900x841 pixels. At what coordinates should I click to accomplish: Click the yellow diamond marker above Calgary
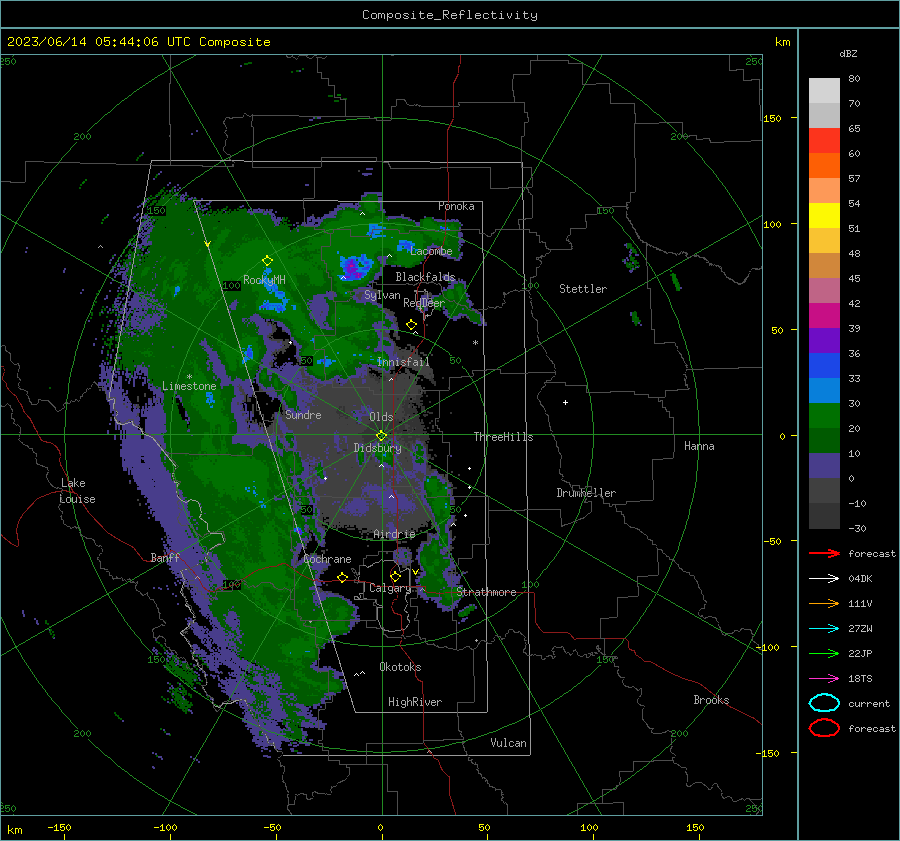pyautogui.click(x=395, y=576)
